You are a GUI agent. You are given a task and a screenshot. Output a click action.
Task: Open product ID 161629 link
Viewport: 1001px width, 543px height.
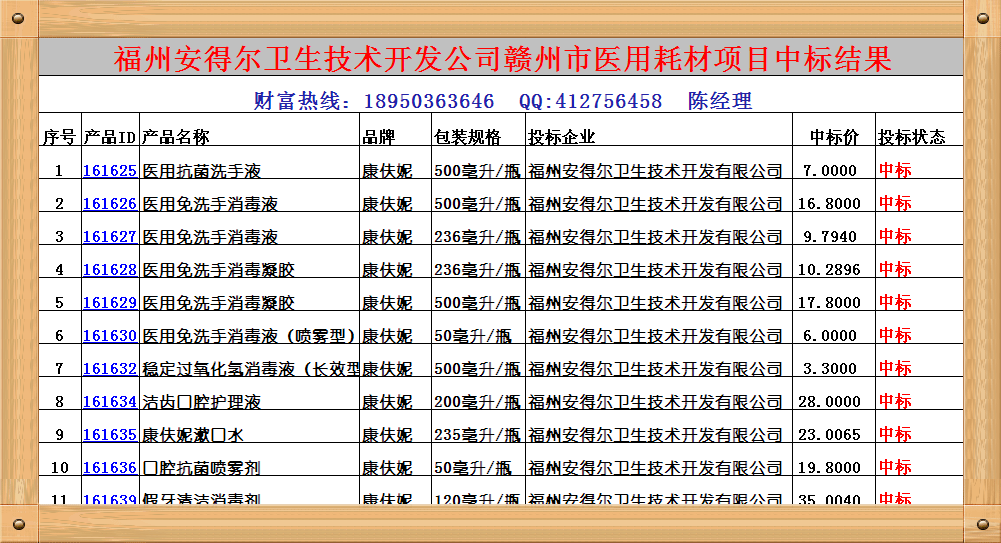coord(109,303)
